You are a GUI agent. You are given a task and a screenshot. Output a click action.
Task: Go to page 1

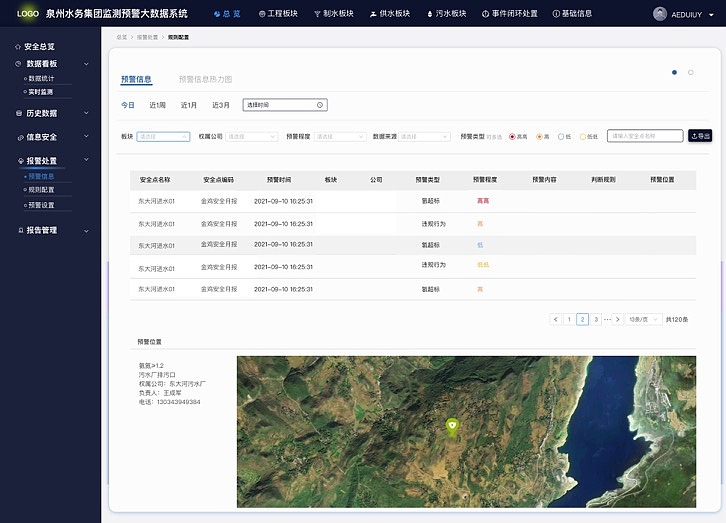tap(569, 319)
